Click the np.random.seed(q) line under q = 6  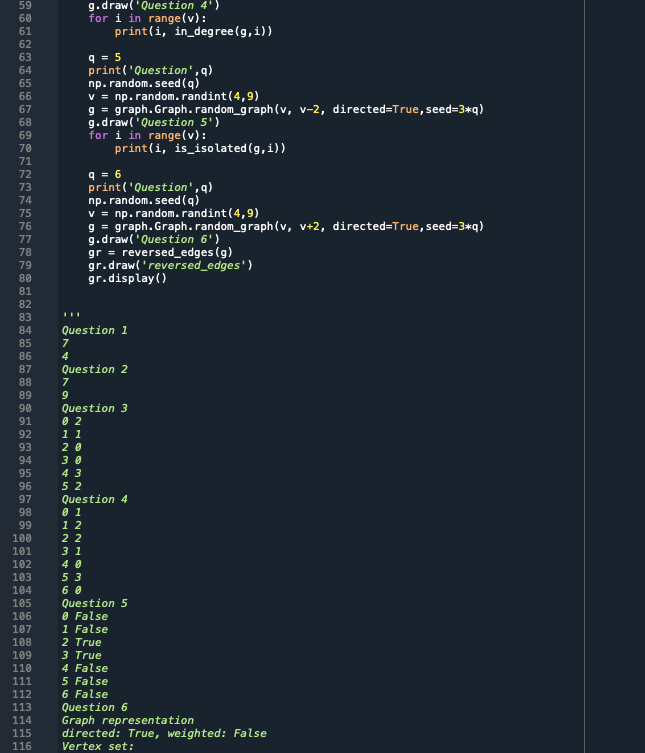tap(144, 200)
